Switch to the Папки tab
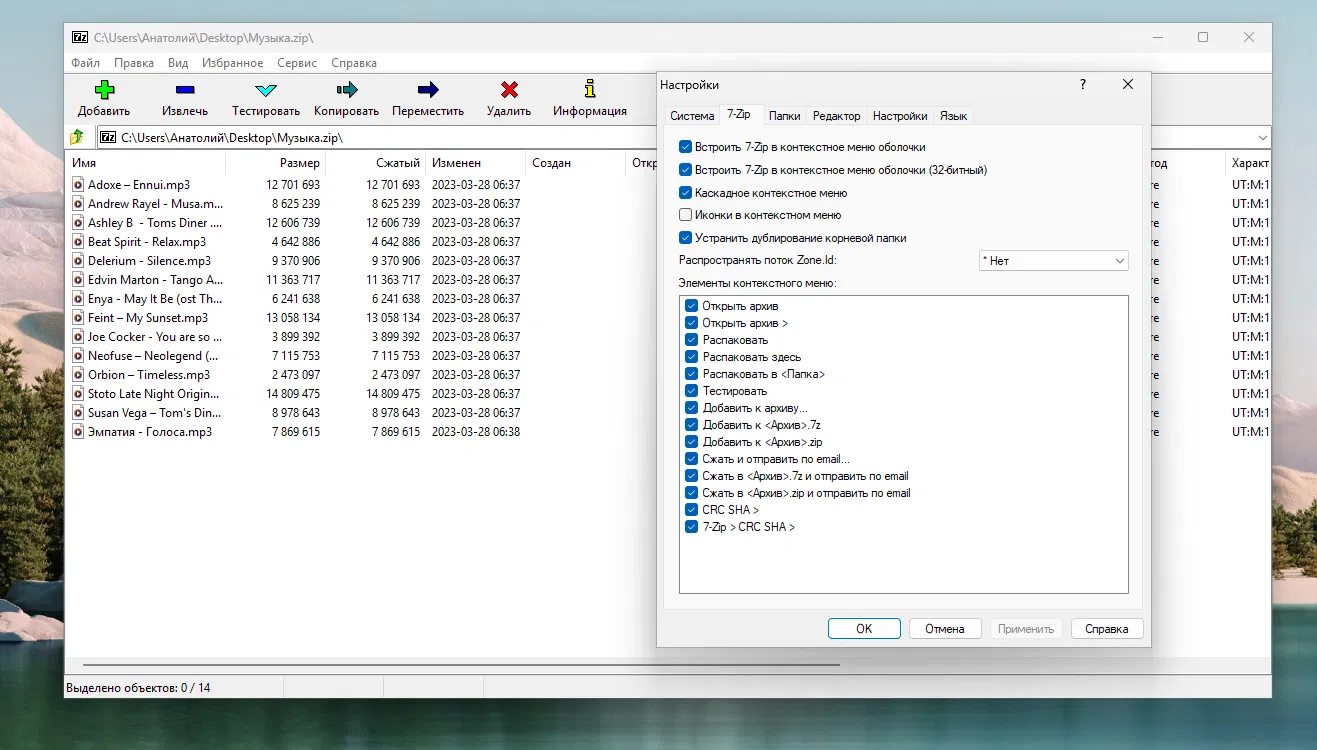 pyautogui.click(x=785, y=116)
